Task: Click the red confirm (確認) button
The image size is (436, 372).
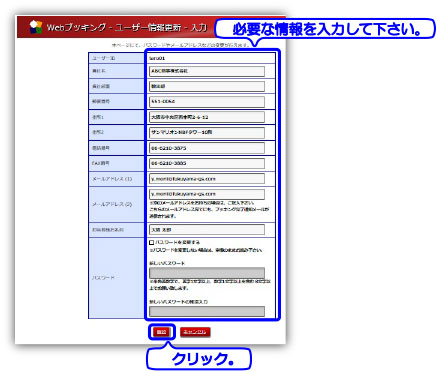Action: pos(162,332)
